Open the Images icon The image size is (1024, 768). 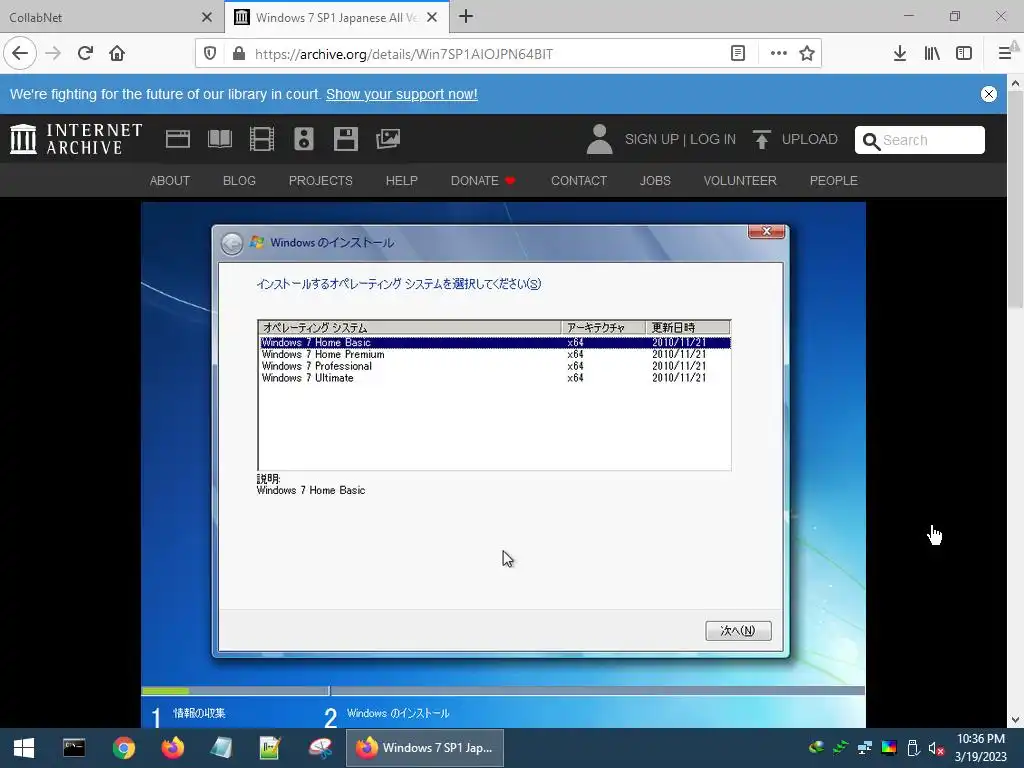388,139
